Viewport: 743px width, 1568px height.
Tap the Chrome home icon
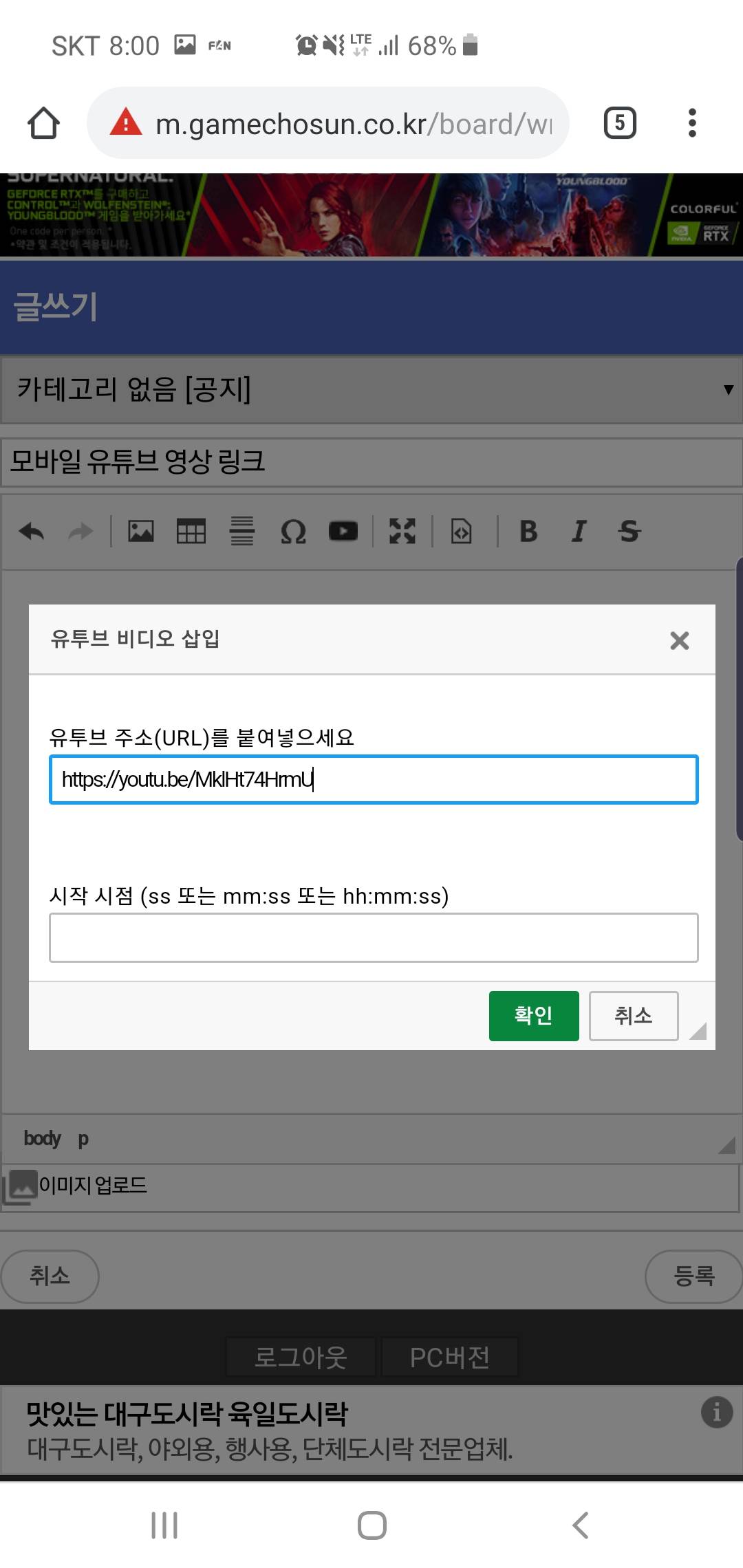click(x=43, y=124)
